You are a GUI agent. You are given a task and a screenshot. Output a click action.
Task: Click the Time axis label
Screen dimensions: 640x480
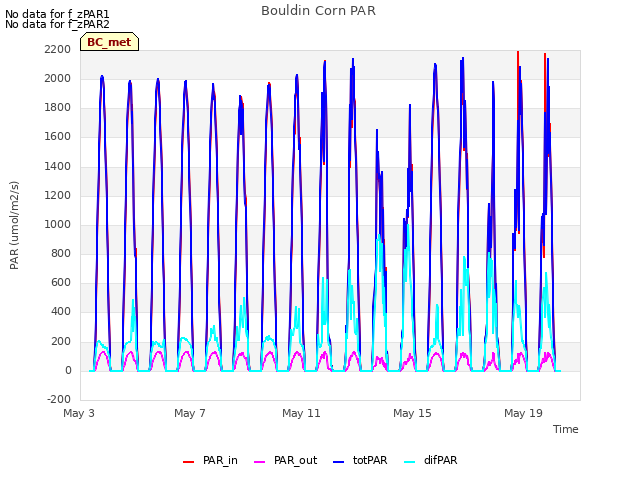566,429
